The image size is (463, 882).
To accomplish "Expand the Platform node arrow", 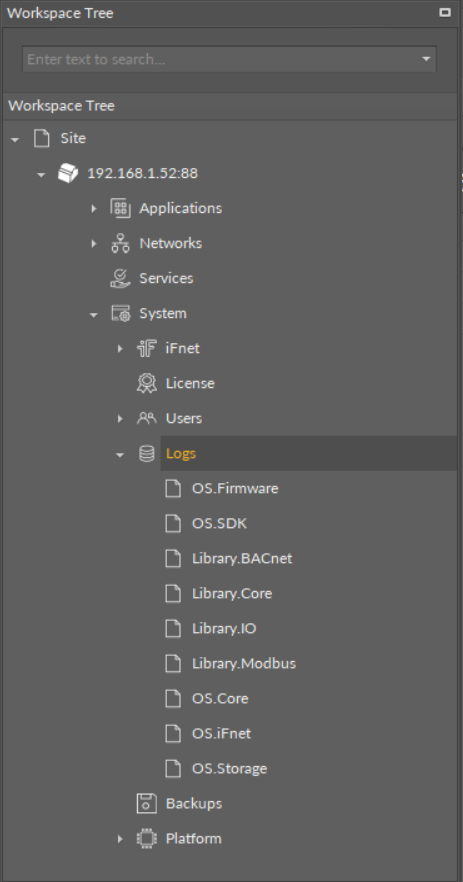I will (120, 839).
